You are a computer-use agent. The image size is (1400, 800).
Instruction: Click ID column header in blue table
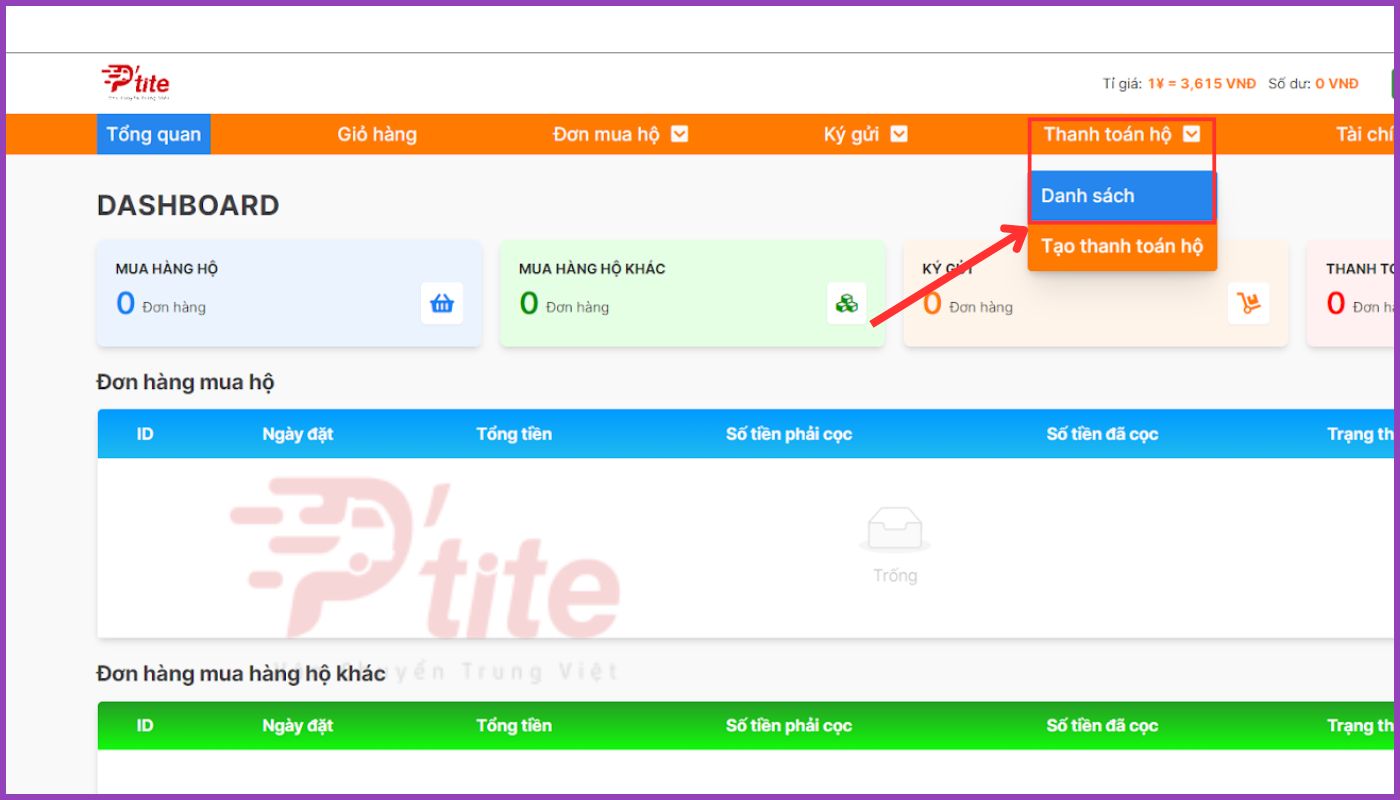(x=145, y=434)
